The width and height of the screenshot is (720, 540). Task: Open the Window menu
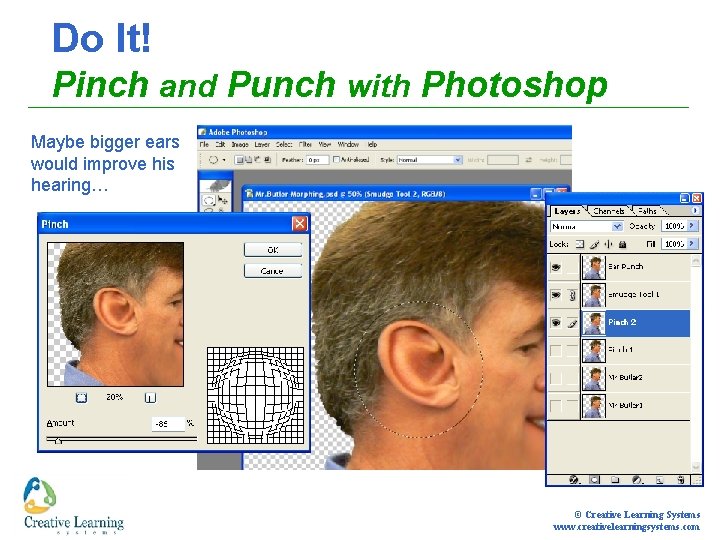click(x=348, y=144)
